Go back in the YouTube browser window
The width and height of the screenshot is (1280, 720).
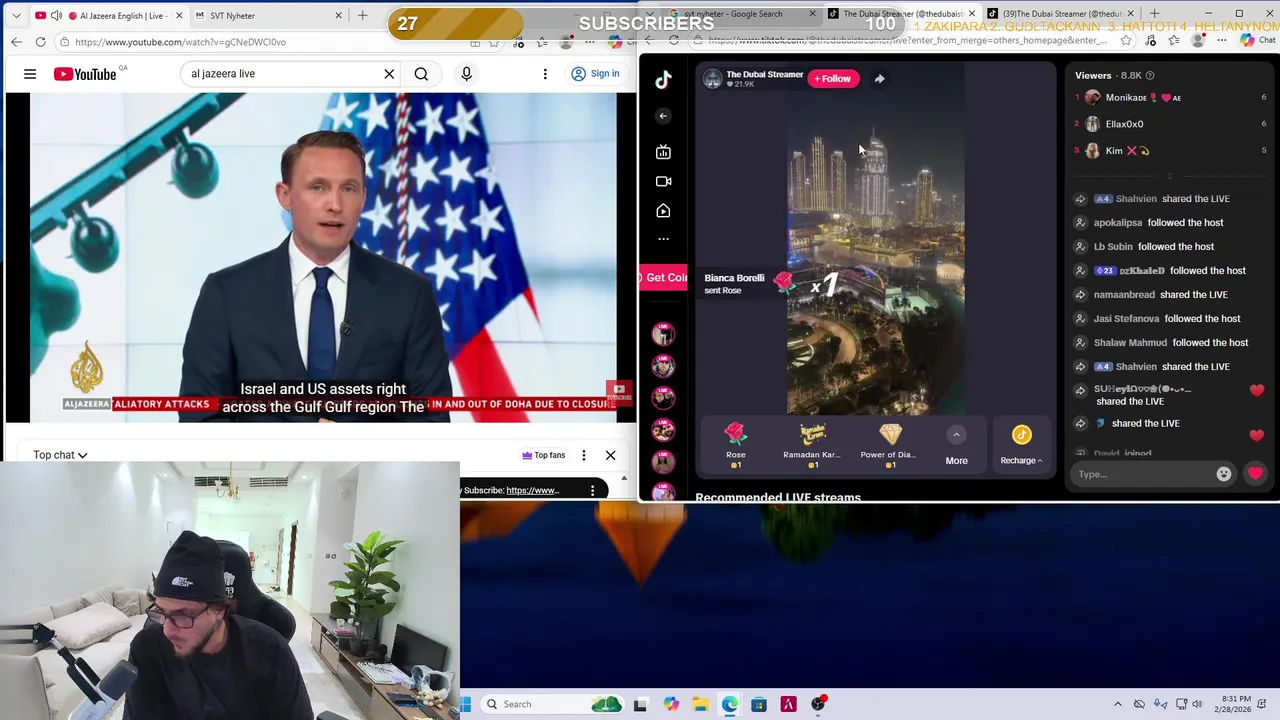[16, 42]
